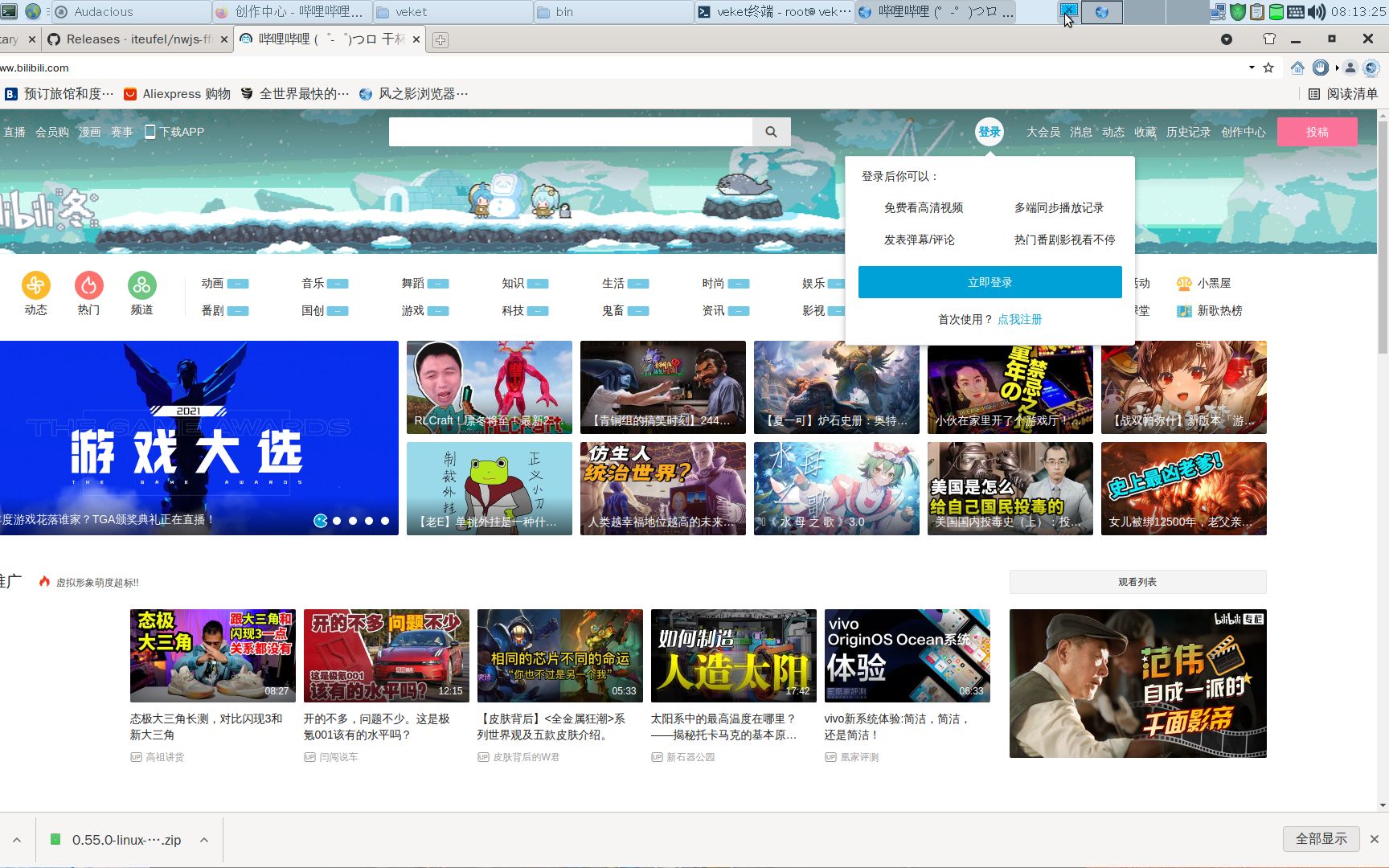Open the 大会员 header link
This screenshot has height=868, width=1389.
coord(1043,132)
